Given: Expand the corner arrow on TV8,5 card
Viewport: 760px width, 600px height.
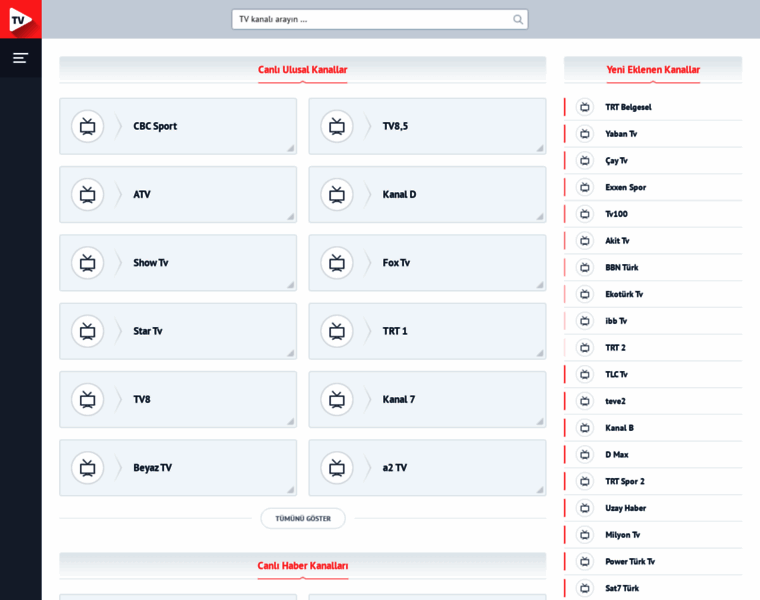Looking at the screenshot, I should [539, 148].
